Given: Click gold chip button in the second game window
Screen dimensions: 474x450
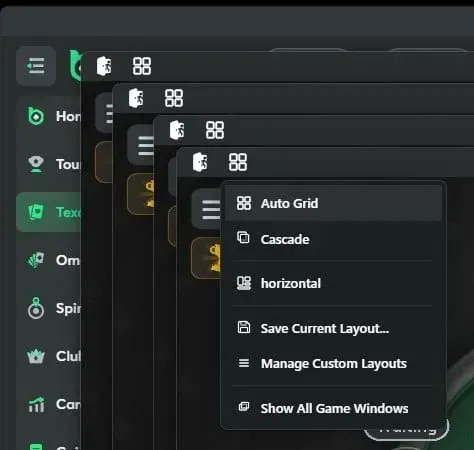Looking at the screenshot, I should click(x=141, y=194).
